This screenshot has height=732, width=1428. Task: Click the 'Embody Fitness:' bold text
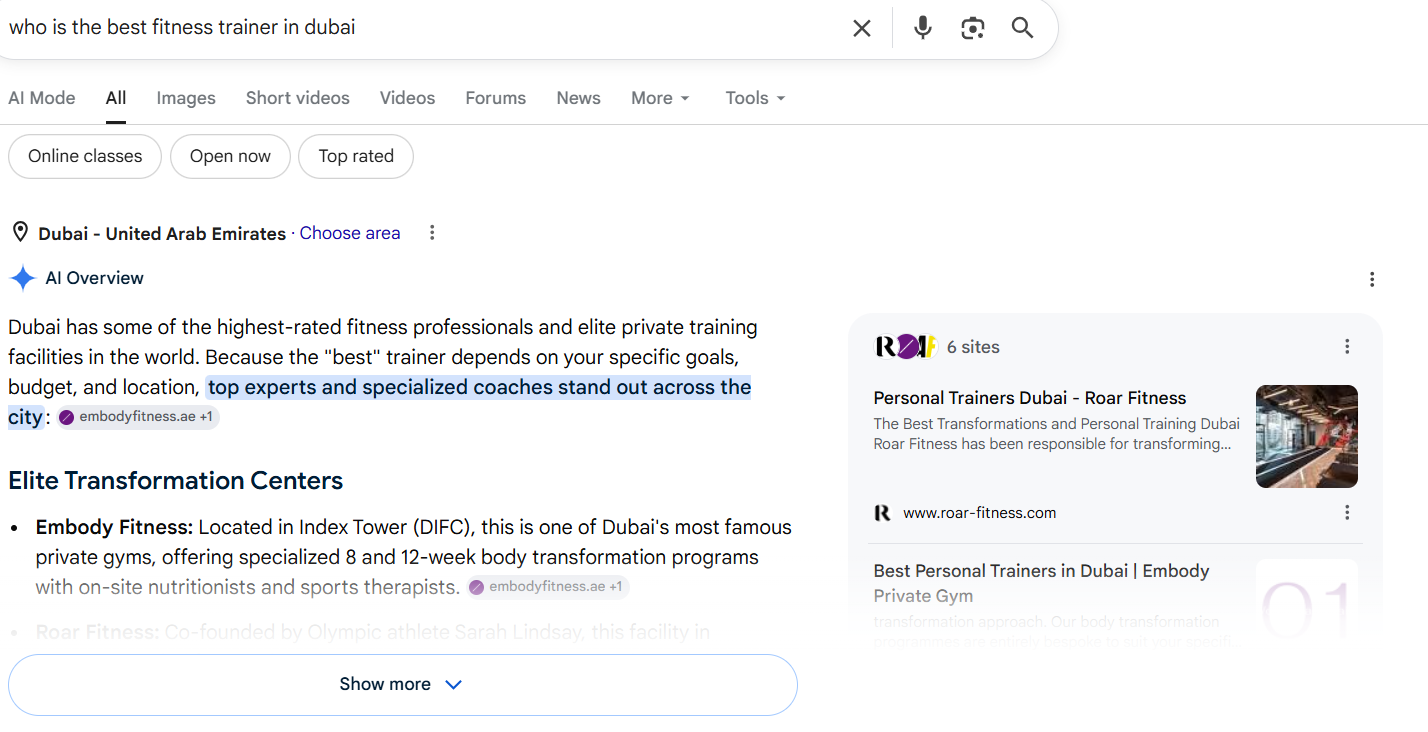(114, 527)
